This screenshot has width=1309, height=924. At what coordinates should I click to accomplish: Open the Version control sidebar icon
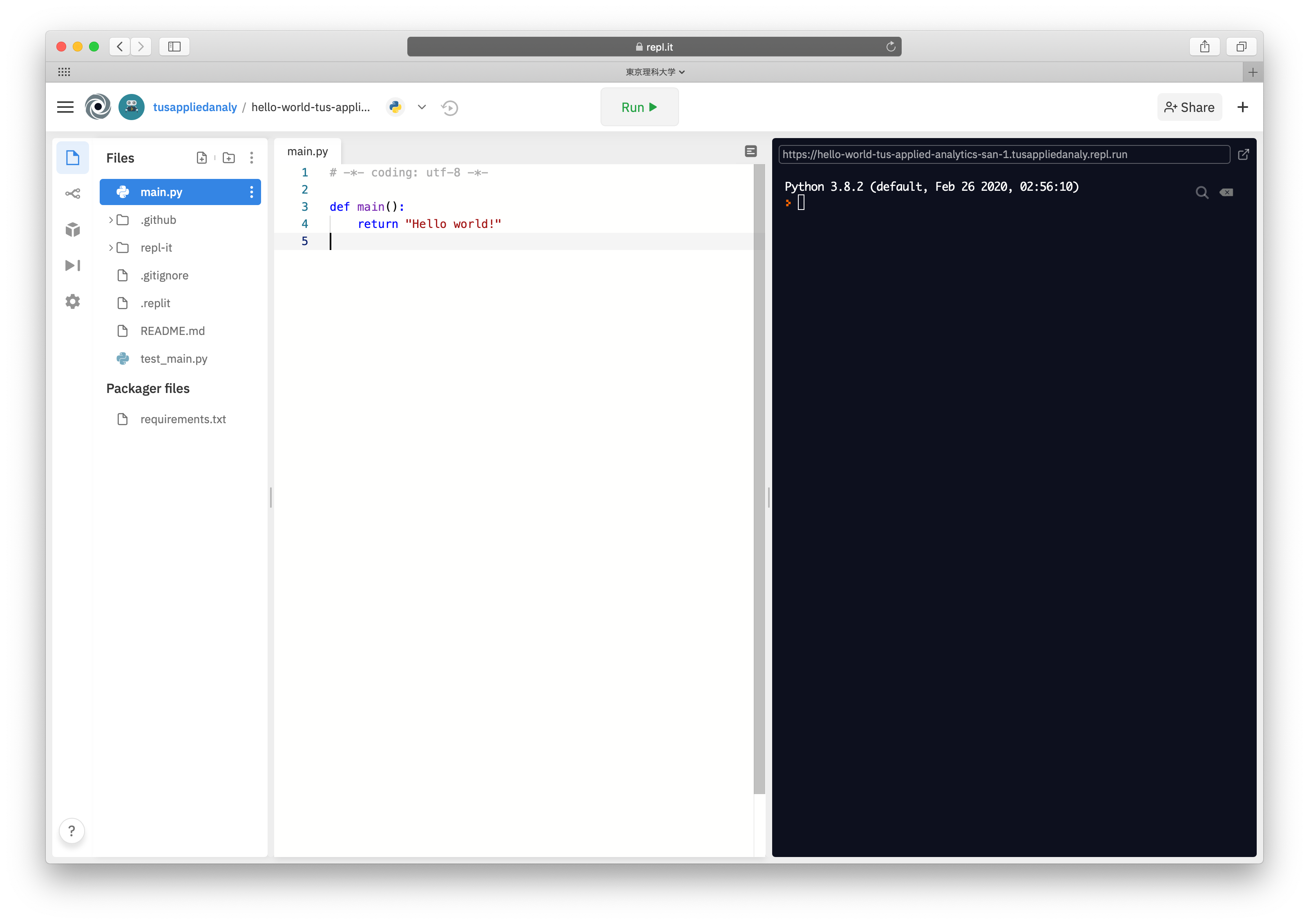coord(72,194)
